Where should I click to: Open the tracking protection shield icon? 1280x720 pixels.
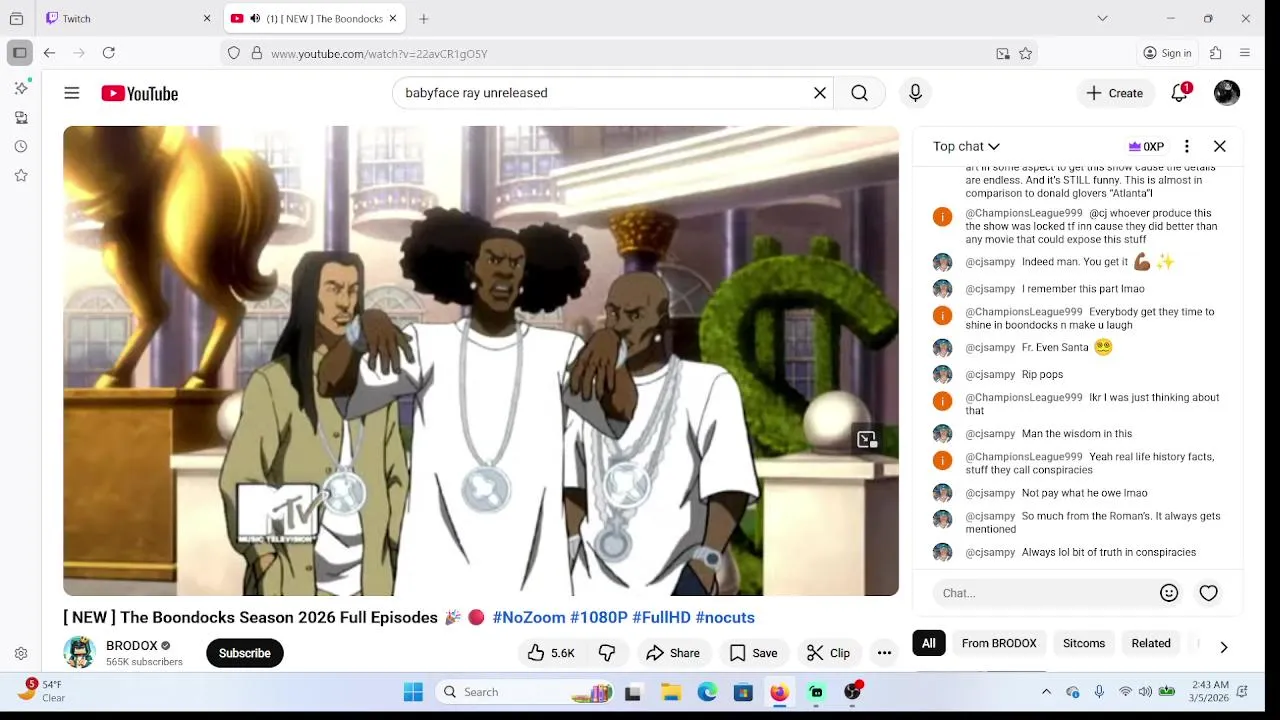(x=234, y=53)
